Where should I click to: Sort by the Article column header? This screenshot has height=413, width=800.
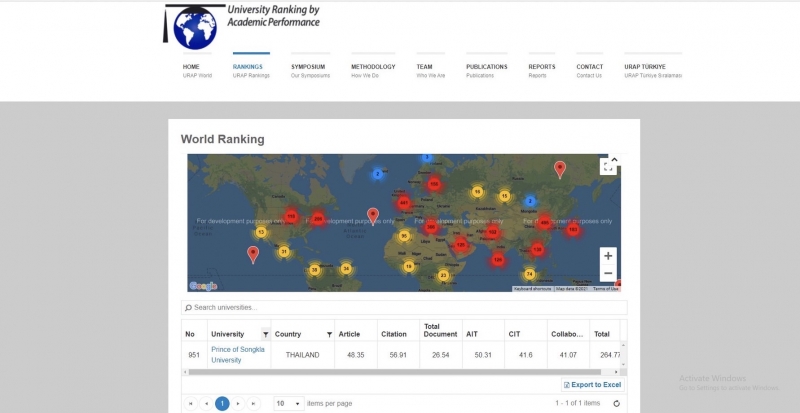pos(349,334)
